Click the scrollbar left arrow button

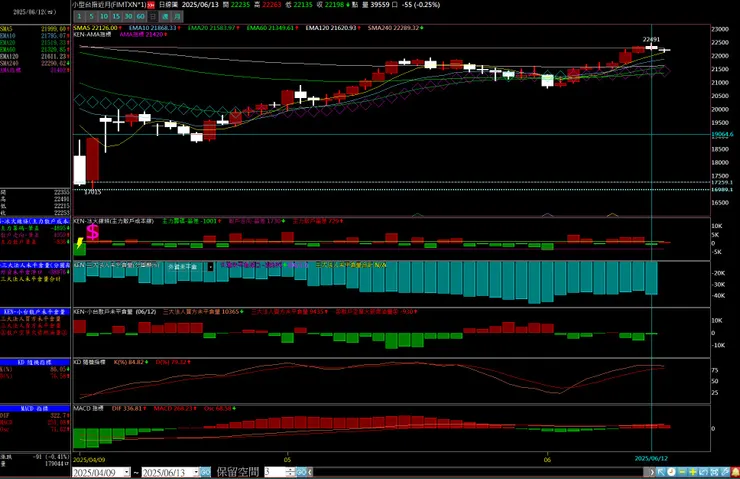311,472
